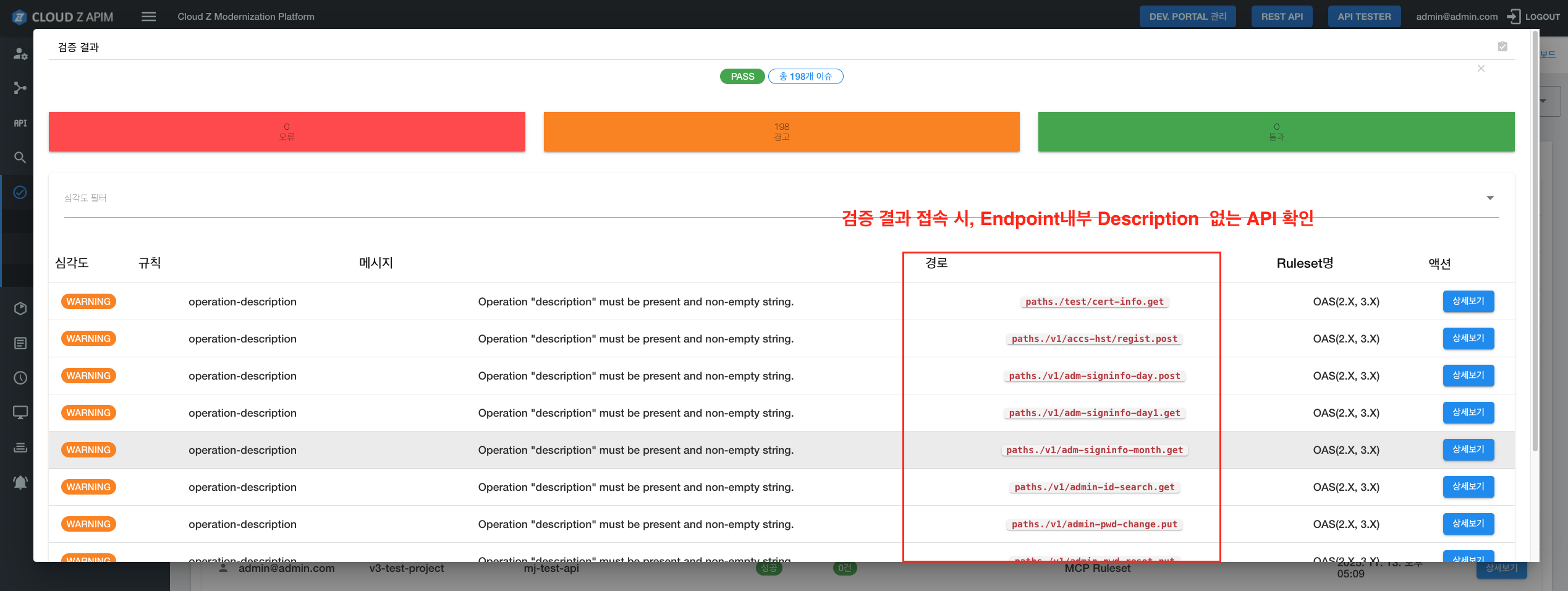Viewport: 1568px width, 591px height.
Task: Click 상세보기 for paths./test/cert-info.get
Action: 1468,302
